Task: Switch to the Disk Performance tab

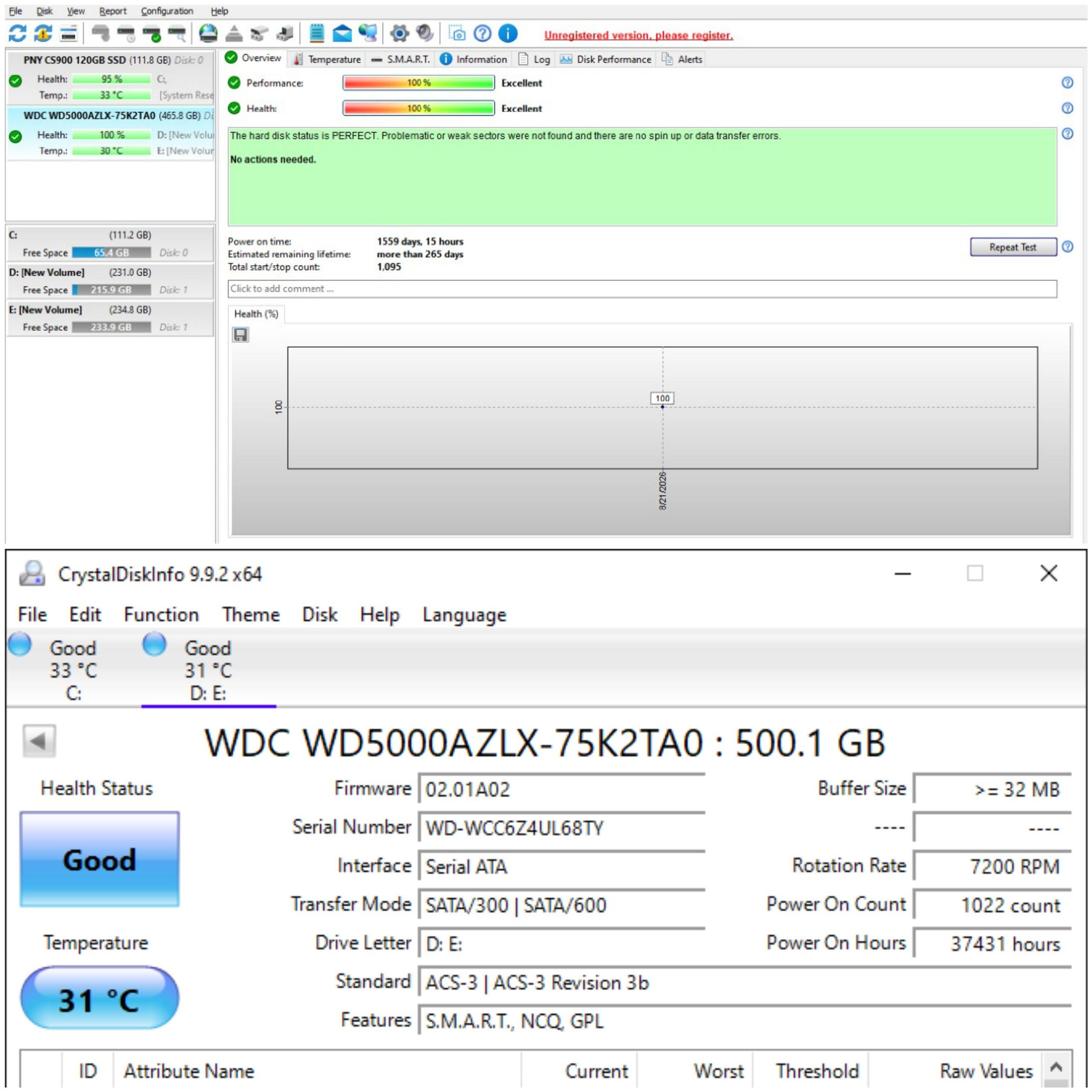Action: pos(605,59)
